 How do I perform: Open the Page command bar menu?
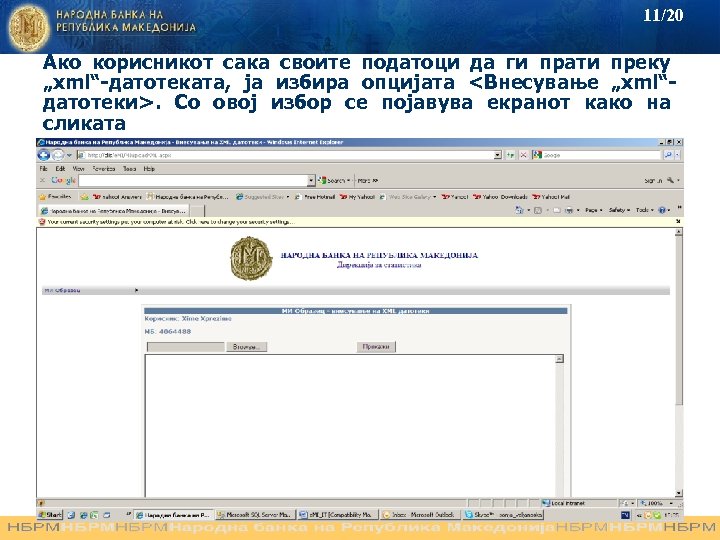(594, 210)
